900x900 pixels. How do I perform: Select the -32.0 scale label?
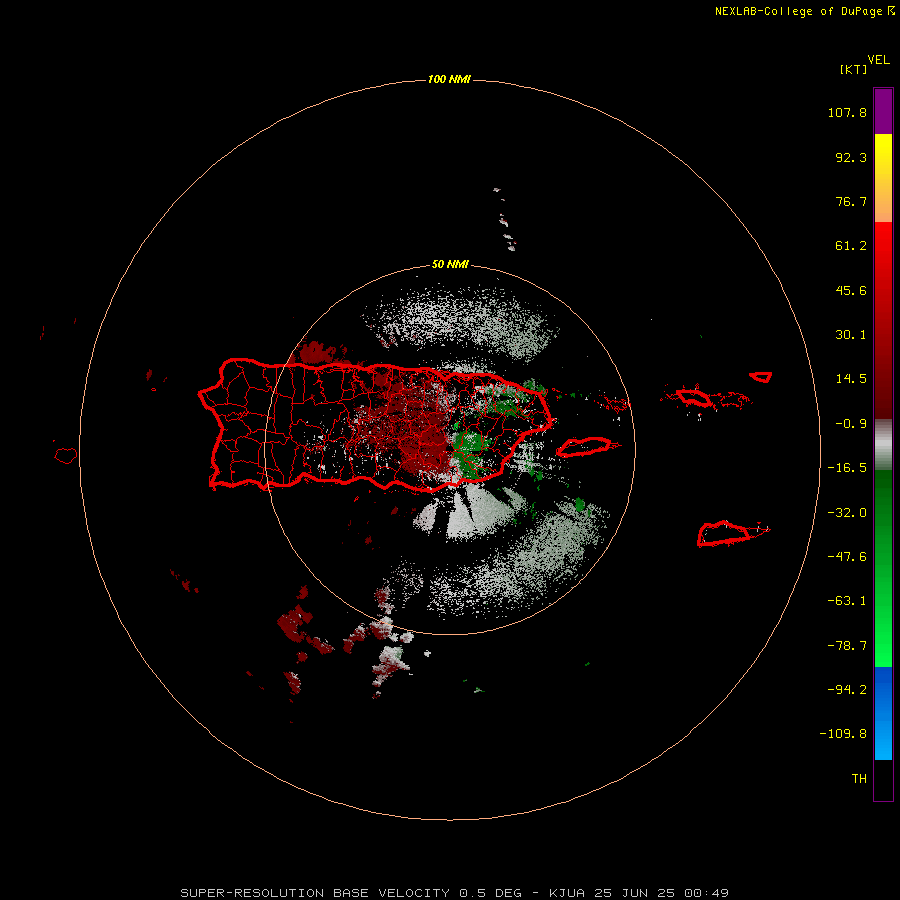[x=847, y=513]
